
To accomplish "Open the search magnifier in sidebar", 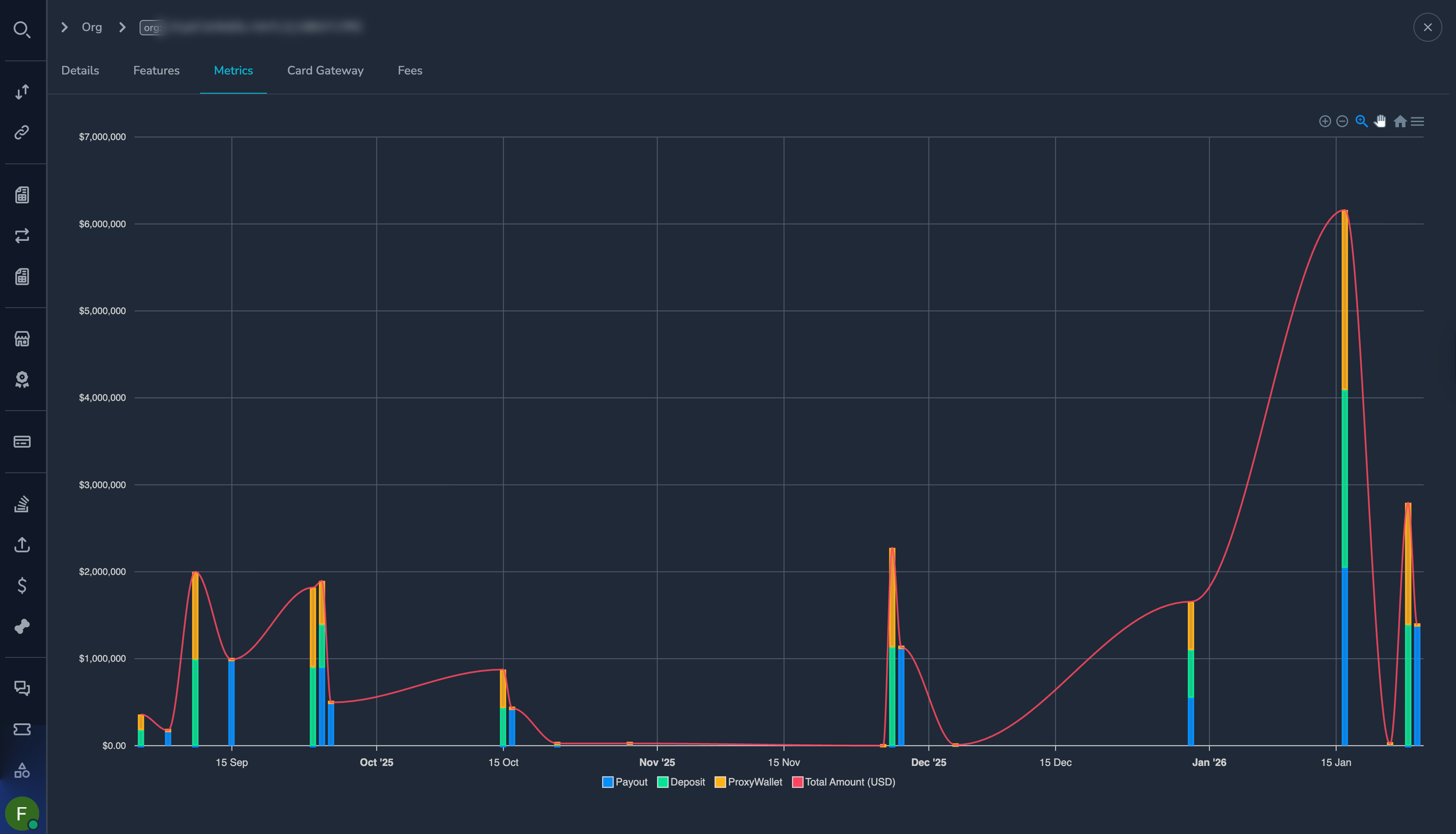I will pos(22,29).
